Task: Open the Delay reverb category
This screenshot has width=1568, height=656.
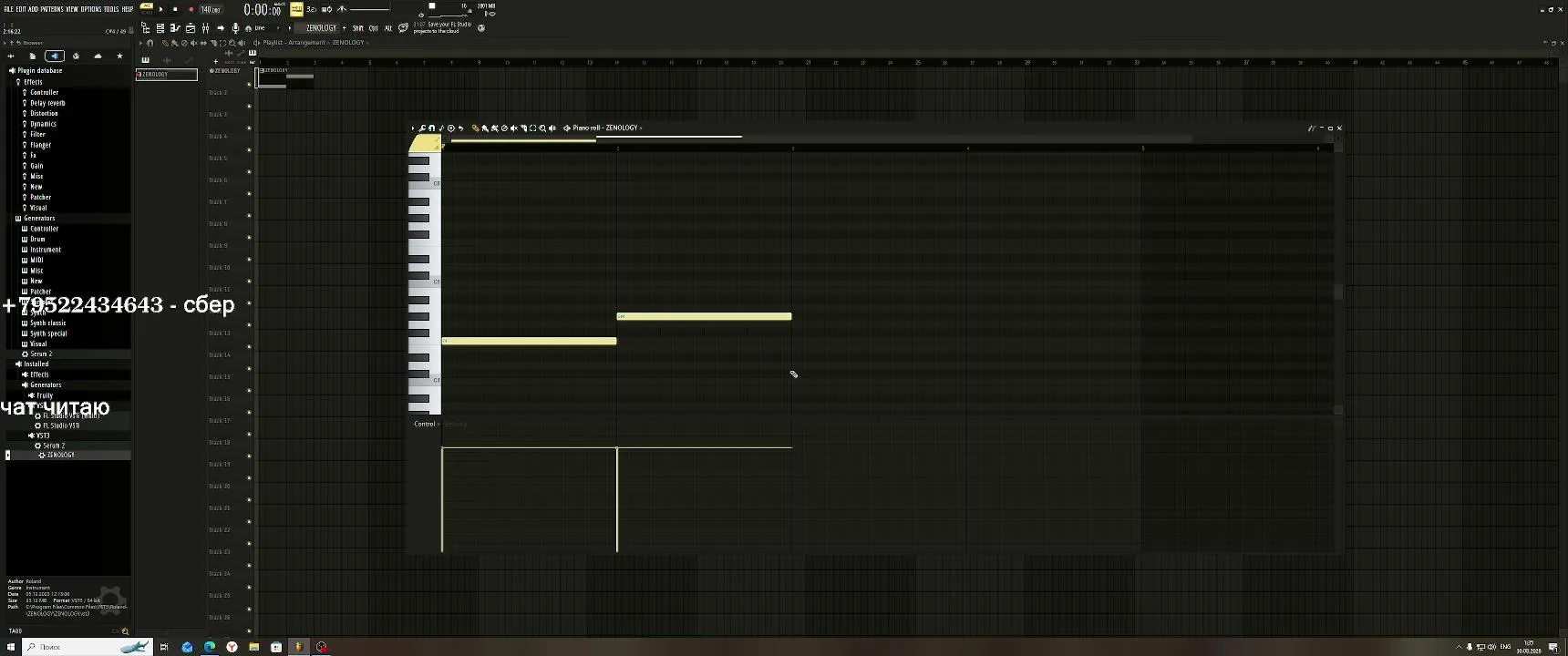Action: 47,103
